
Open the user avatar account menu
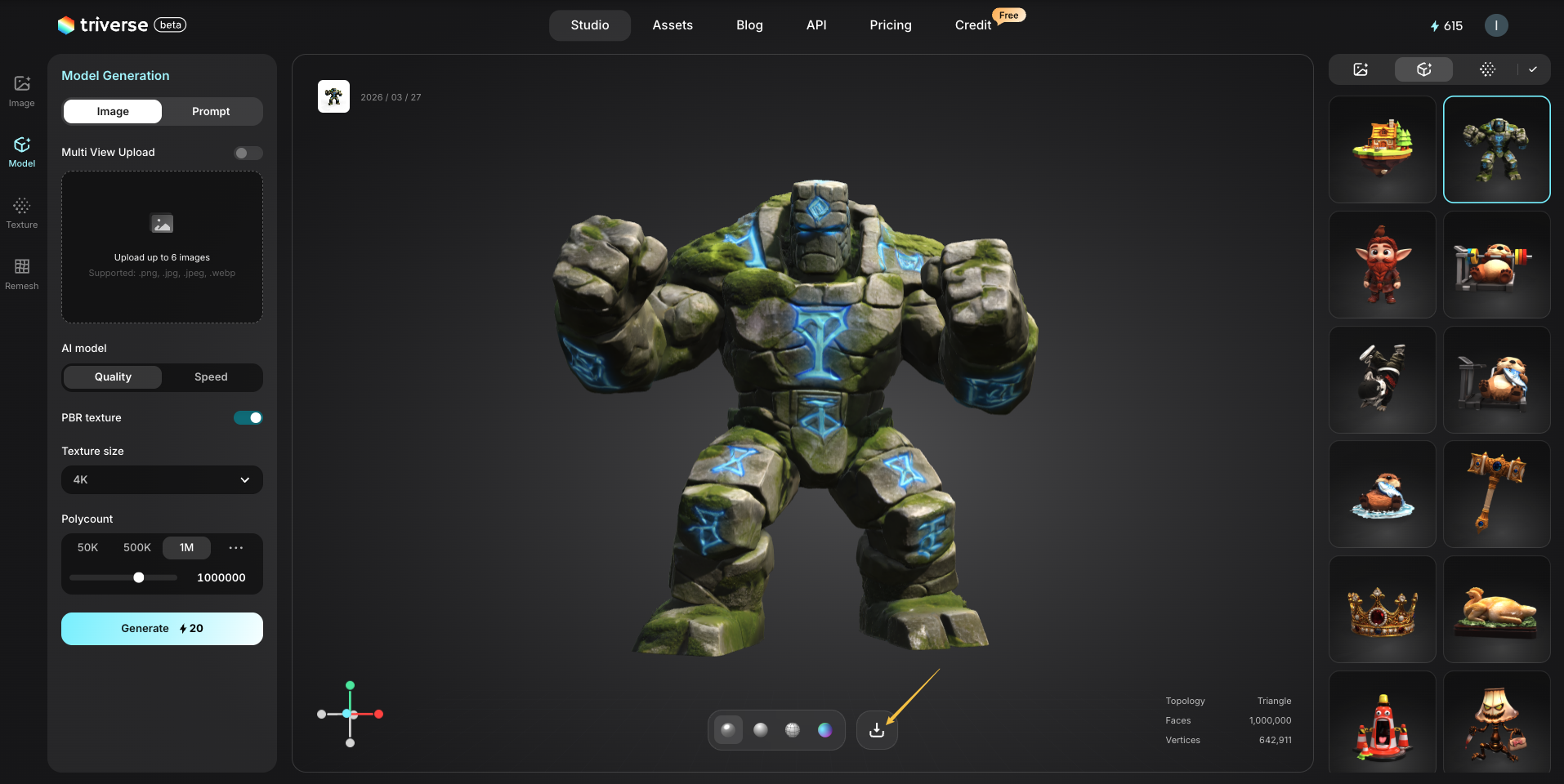coord(1496,25)
